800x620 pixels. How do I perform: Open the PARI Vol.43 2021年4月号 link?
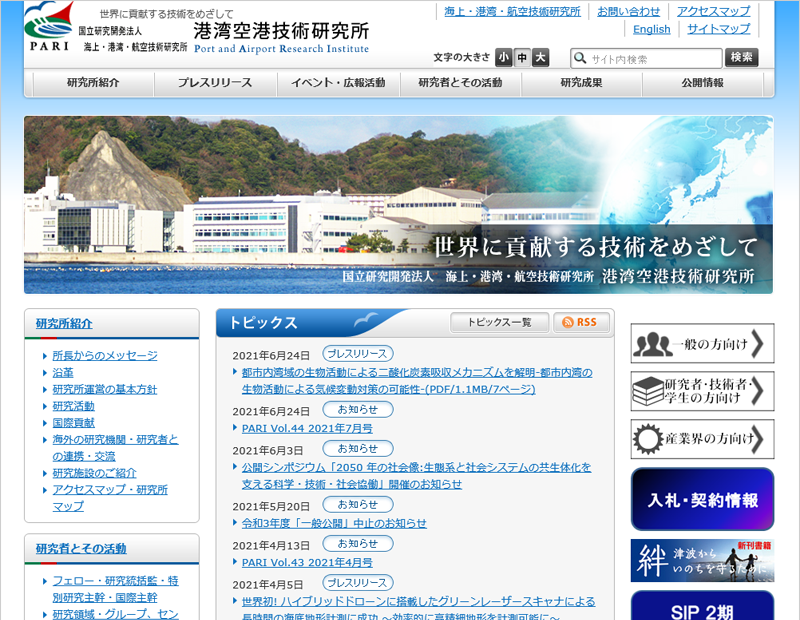point(307,562)
